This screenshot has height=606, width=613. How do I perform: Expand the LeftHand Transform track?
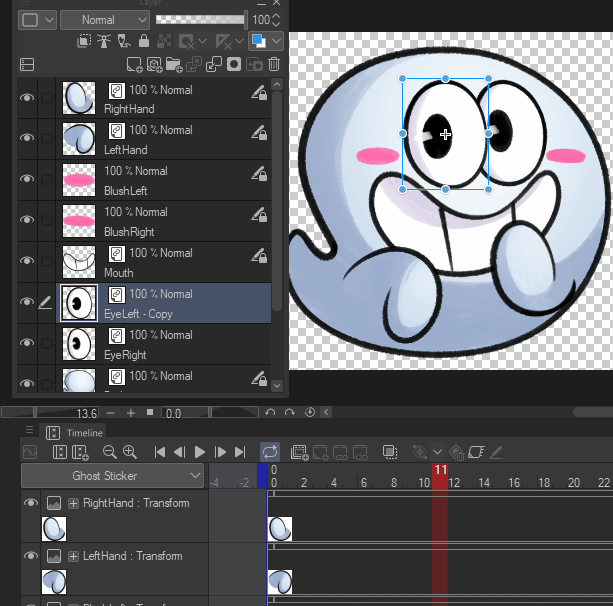click(x=73, y=556)
